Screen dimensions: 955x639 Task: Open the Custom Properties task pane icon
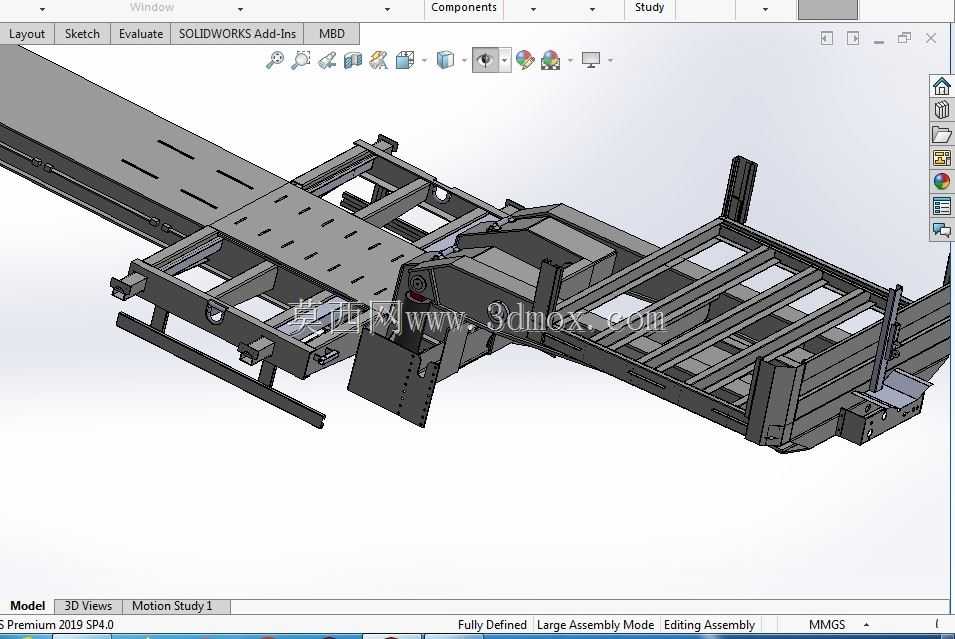(x=942, y=206)
